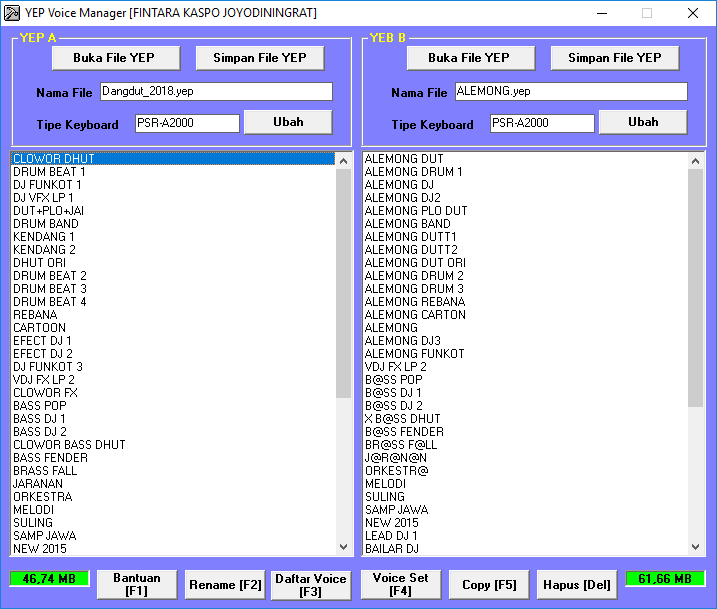Select DRUM BEAT 1 voice
This screenshot has width=717, height=609.
pyautogui.click(x=172, y=171)
